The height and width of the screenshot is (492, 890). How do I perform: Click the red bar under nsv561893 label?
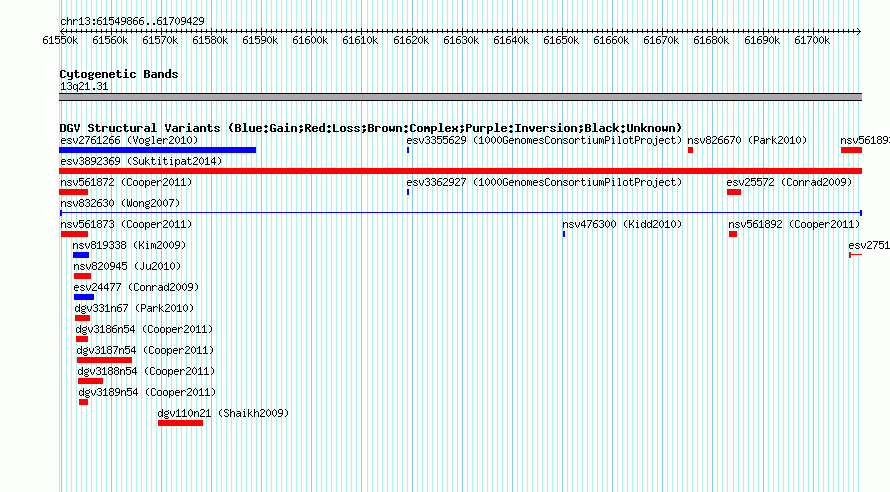[851, 150]
